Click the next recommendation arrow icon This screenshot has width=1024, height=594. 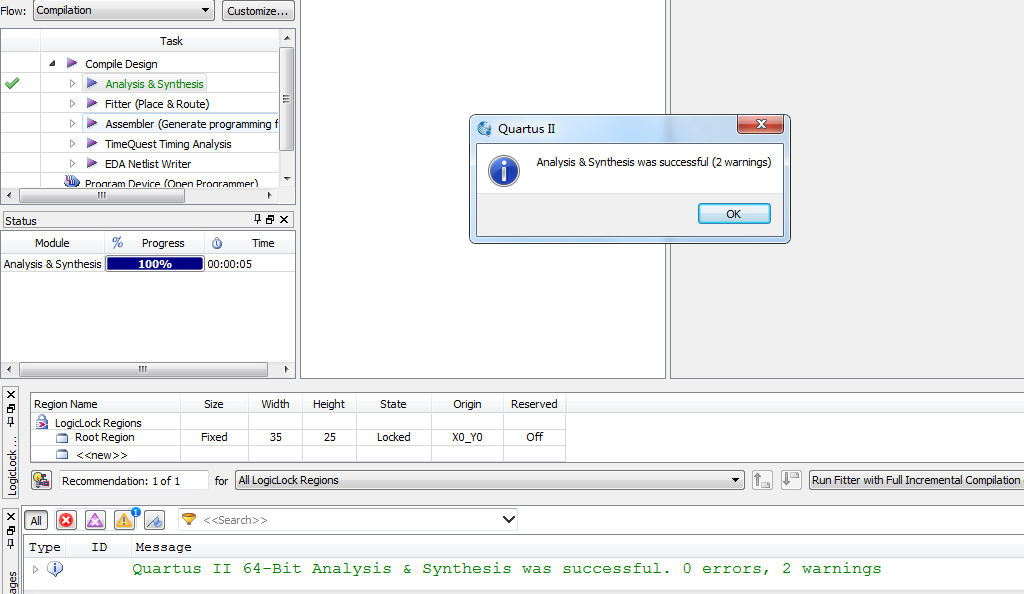coord(791,480)
